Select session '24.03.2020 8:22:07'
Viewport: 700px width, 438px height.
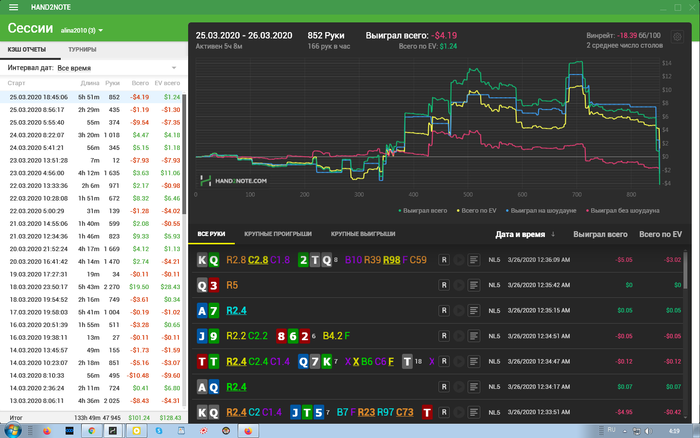point(92,135)
